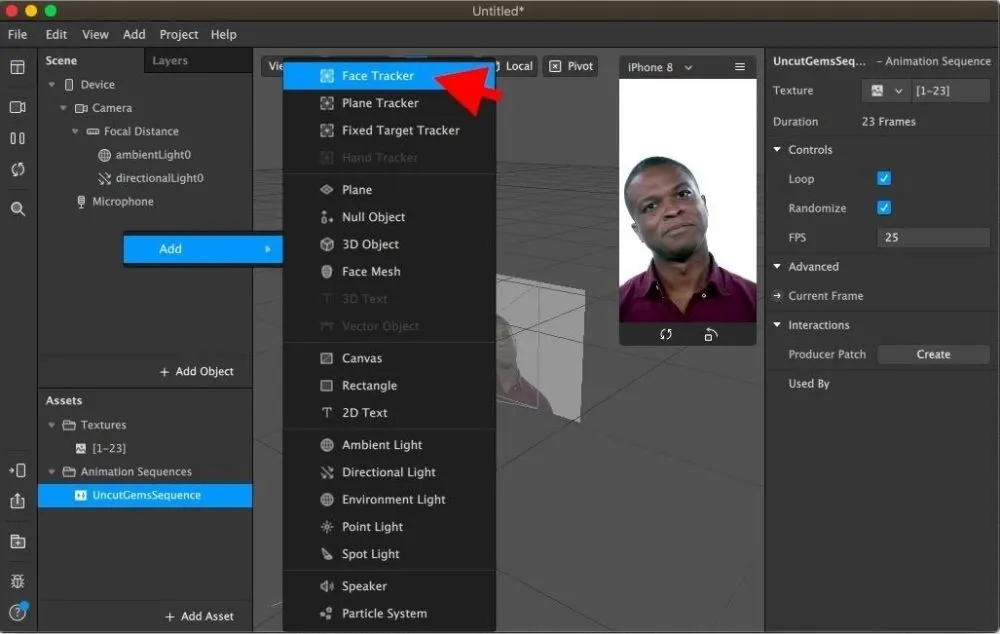Open the simulator hamburger menu

(740, 67)
